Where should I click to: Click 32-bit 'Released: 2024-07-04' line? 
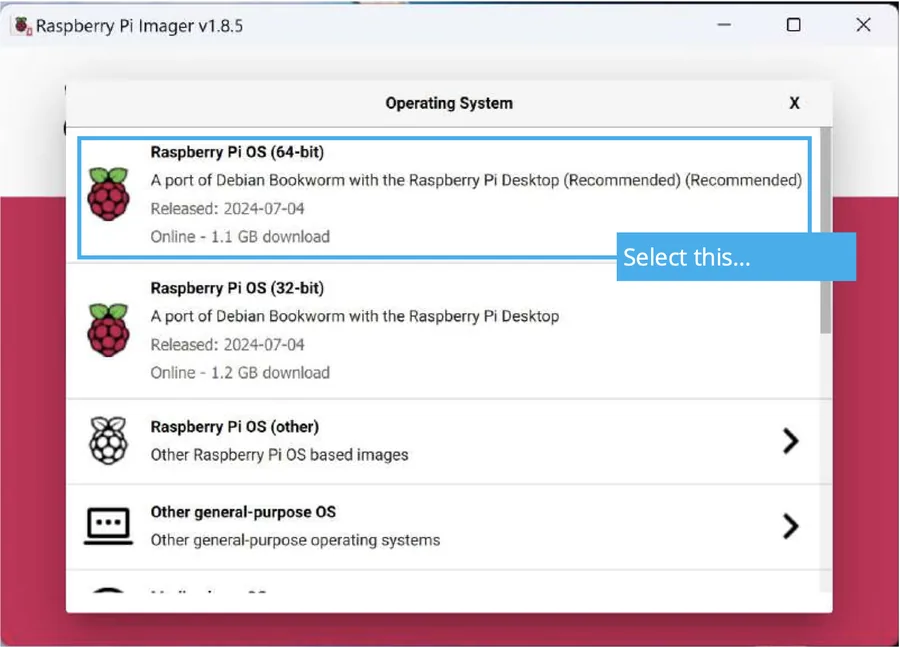pyautogui.click(x=227, y=344)
